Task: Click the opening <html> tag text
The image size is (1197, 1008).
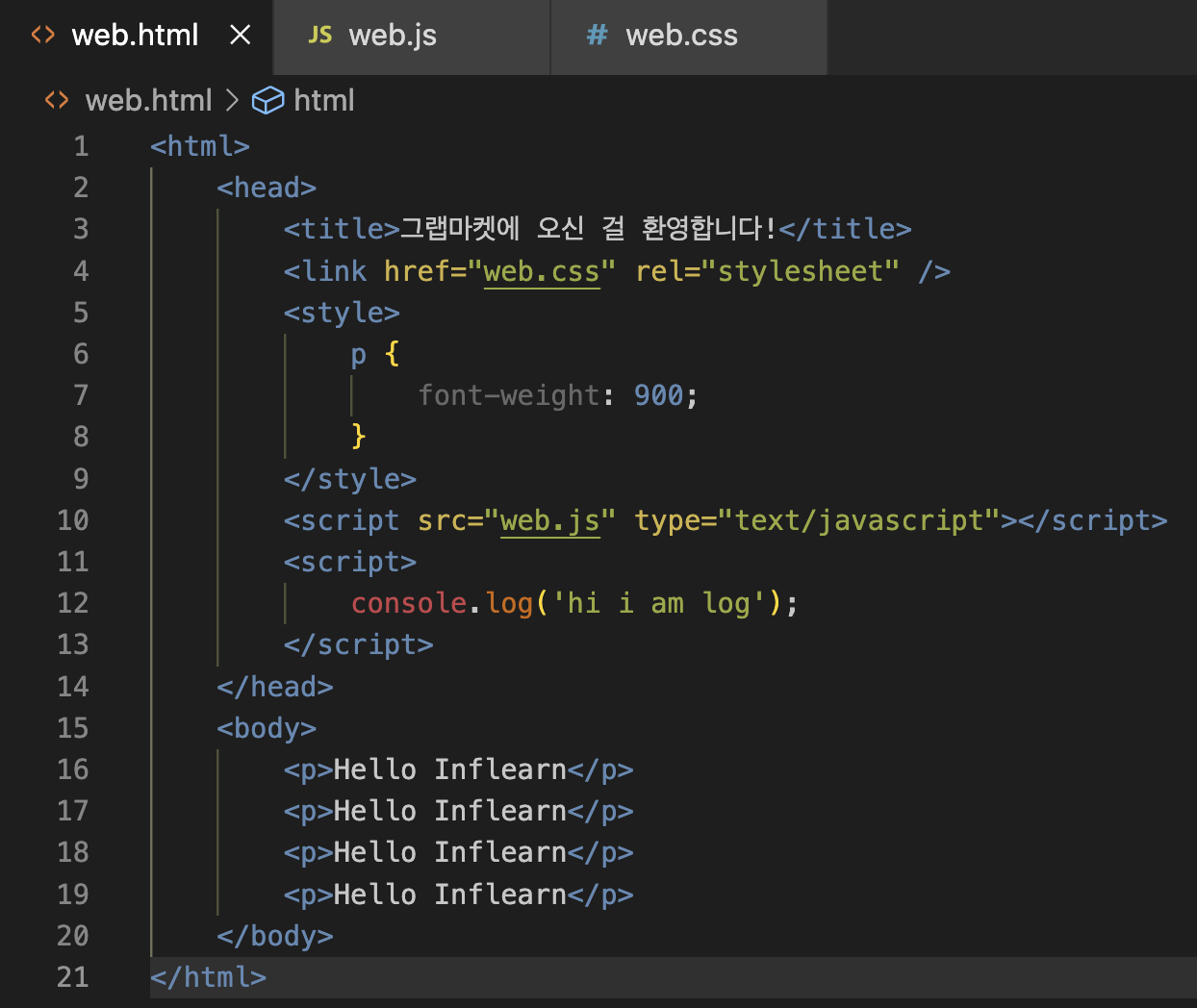Action: pyautogui.click(x=200, y=146)
